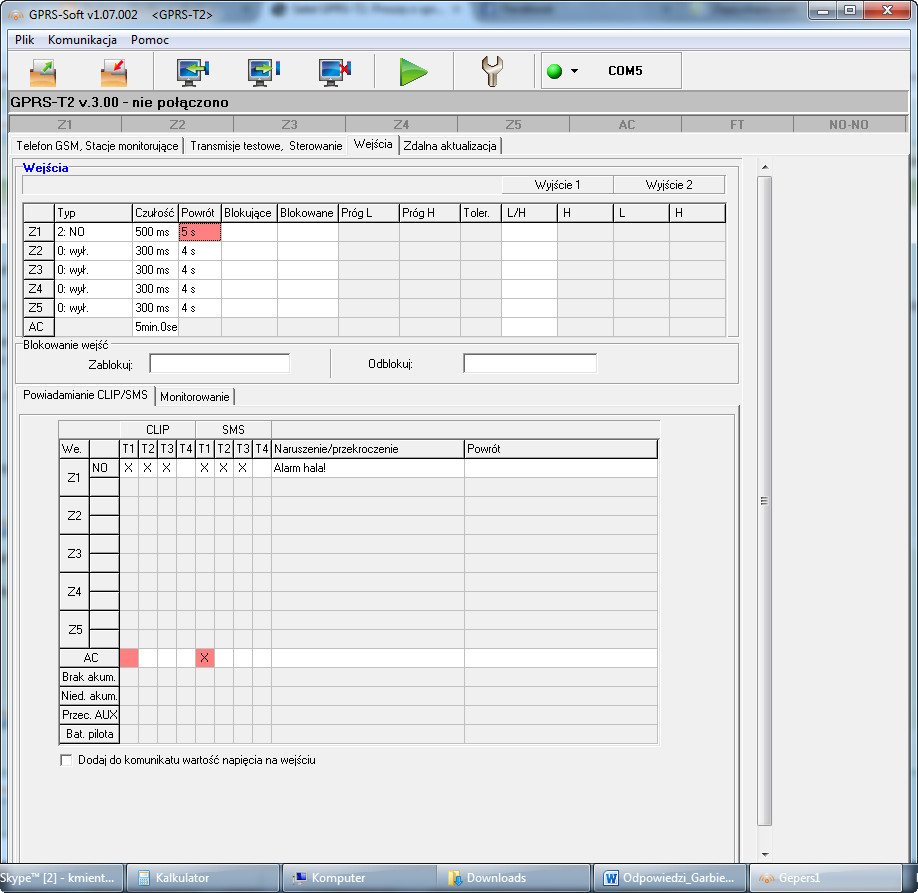Click scroll up arrow of vertical scrollbar
The image size is (918, 893).
tap(765, 167)
